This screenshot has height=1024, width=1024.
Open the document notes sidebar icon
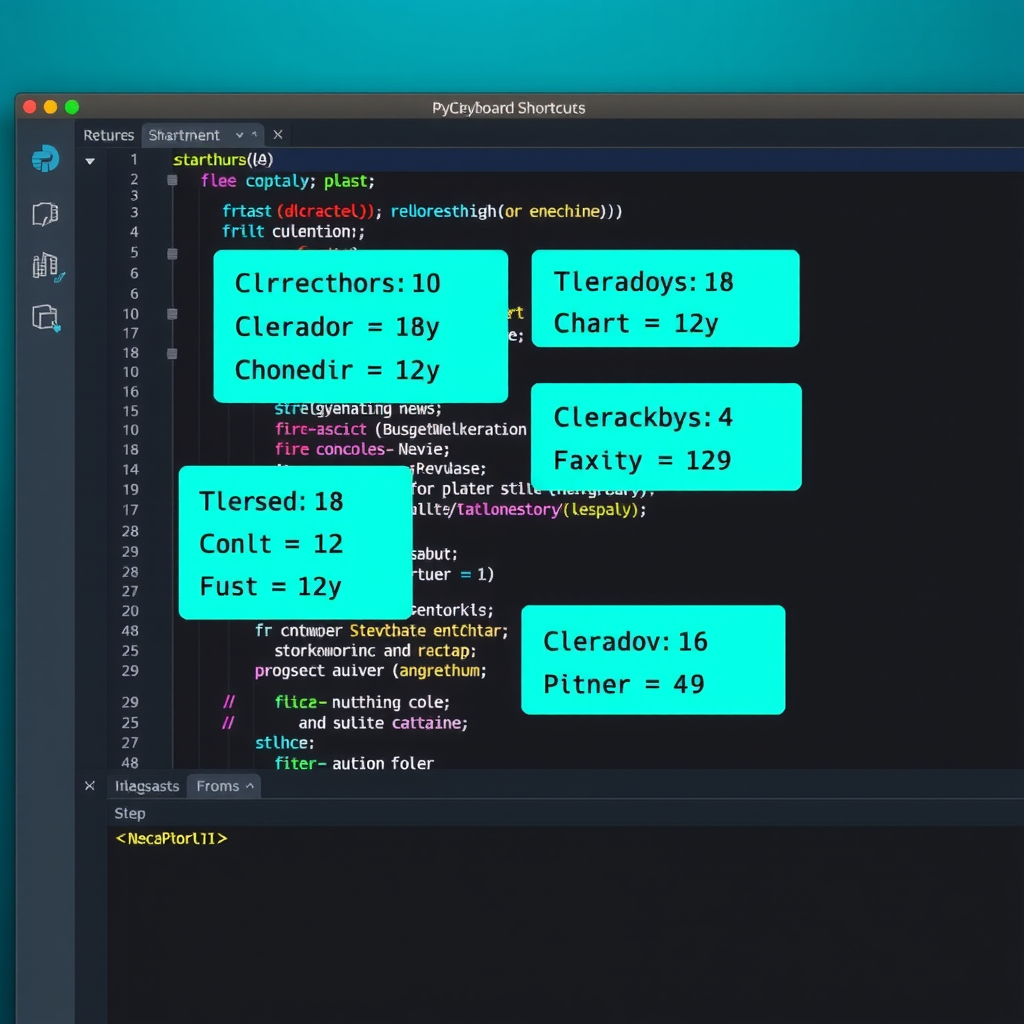[x=45, y=214]
